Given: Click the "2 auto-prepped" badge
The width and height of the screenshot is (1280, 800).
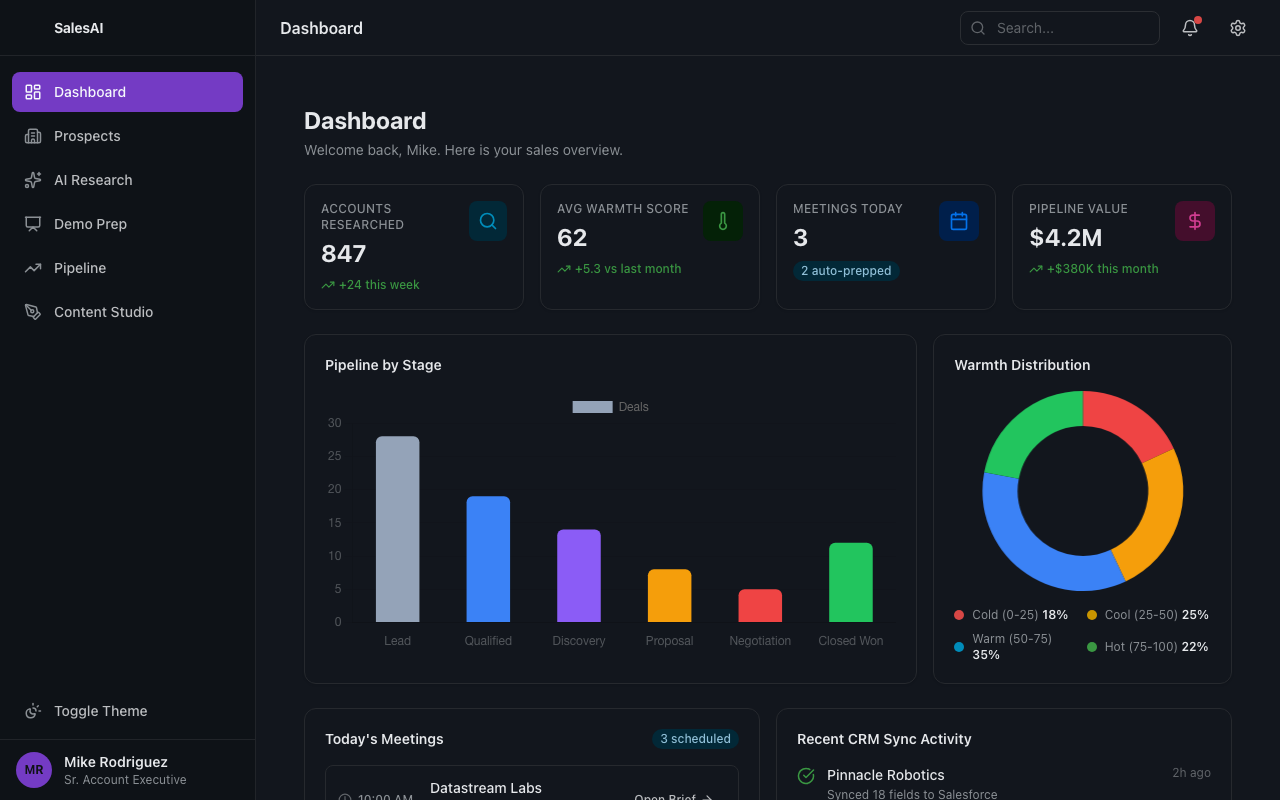Looking at the screenshot, I should pos(846,270).
